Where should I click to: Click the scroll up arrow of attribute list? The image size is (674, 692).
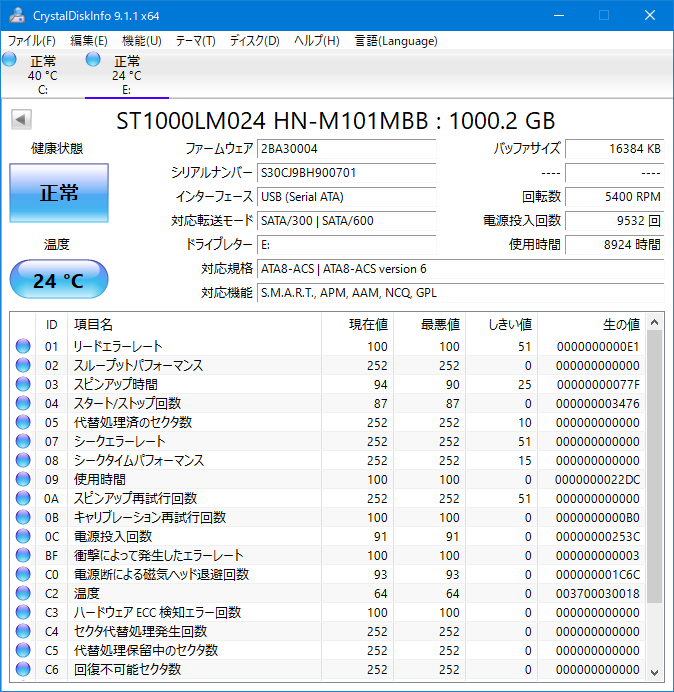pos(655,323)
